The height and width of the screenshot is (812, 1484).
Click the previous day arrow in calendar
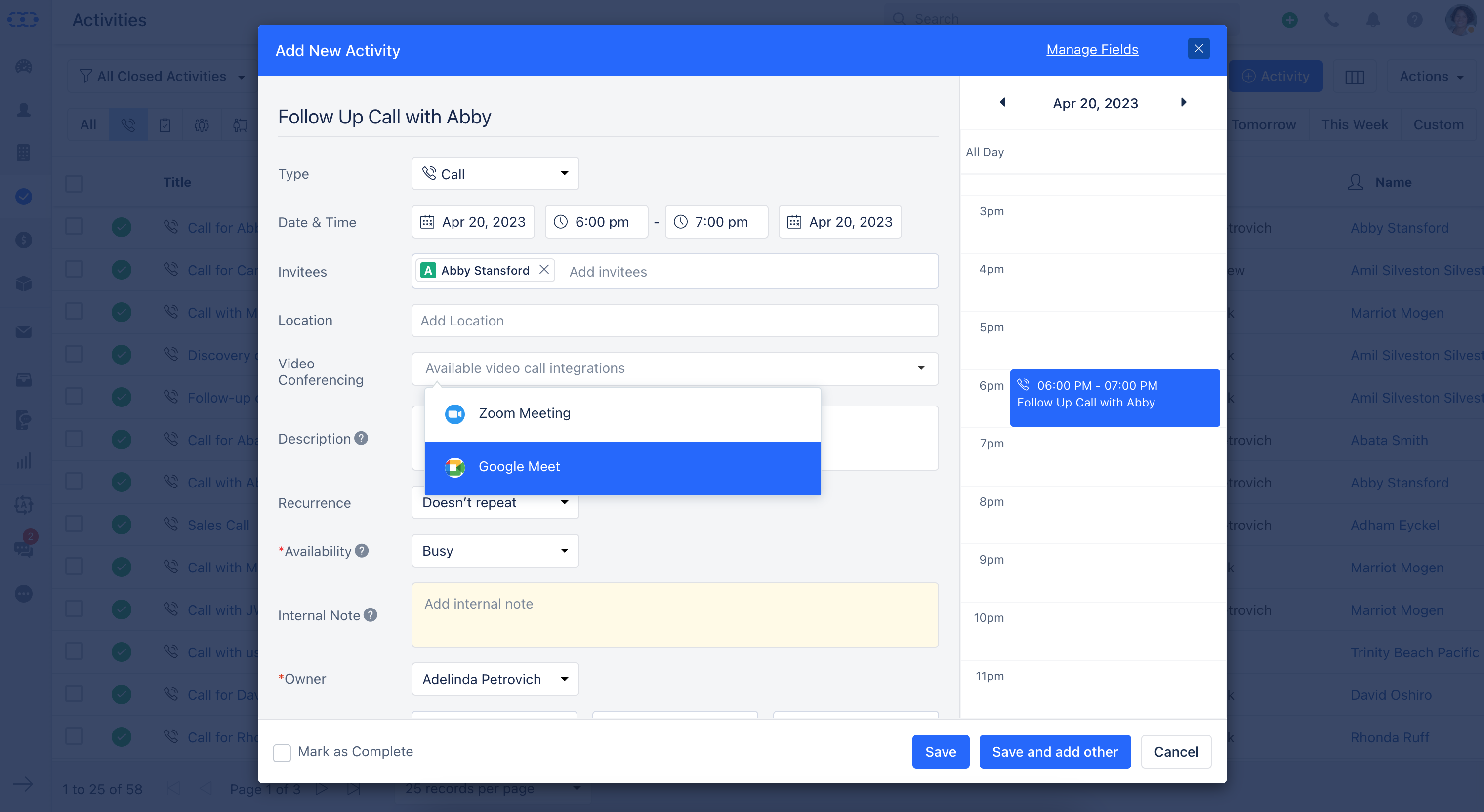coord(1002,103)
